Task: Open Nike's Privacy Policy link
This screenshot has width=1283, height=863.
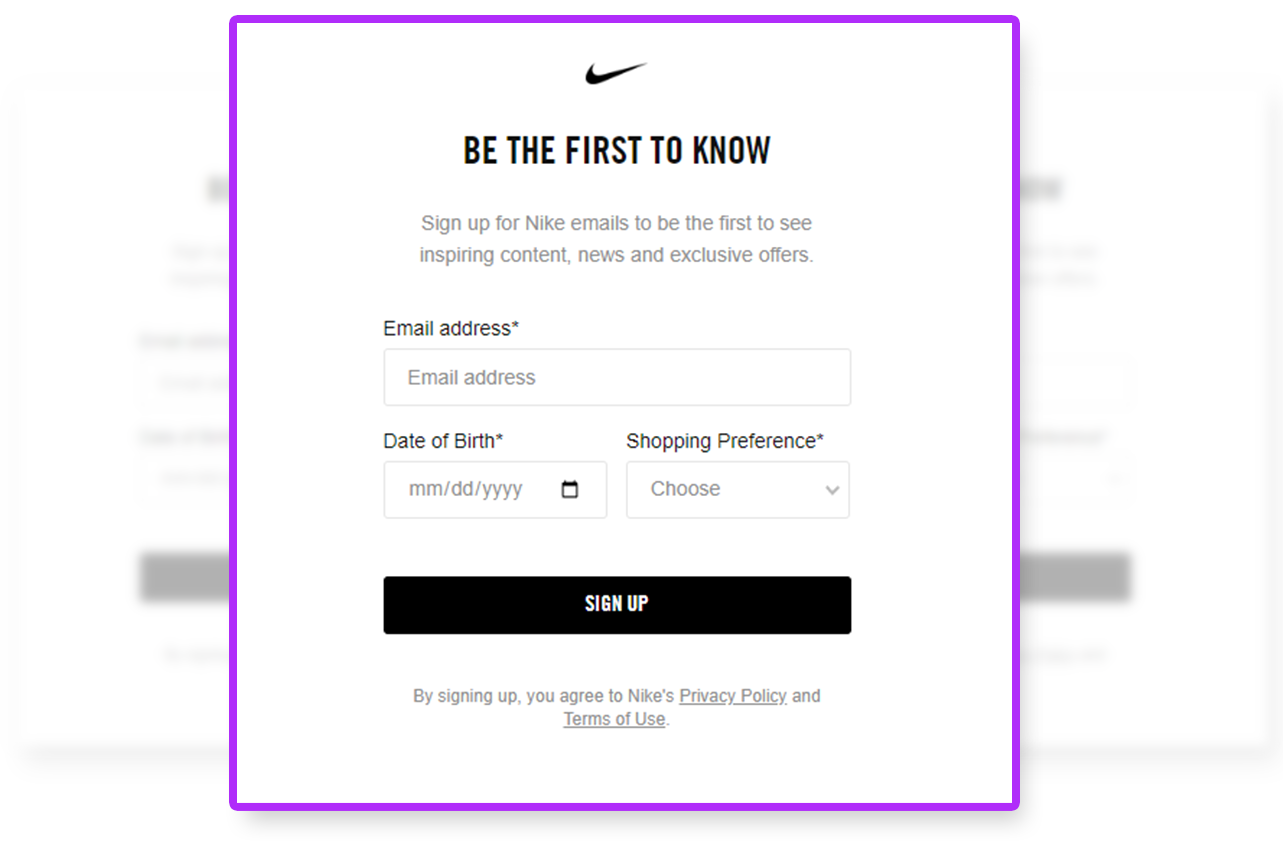Action: click(x=733, y=696)
